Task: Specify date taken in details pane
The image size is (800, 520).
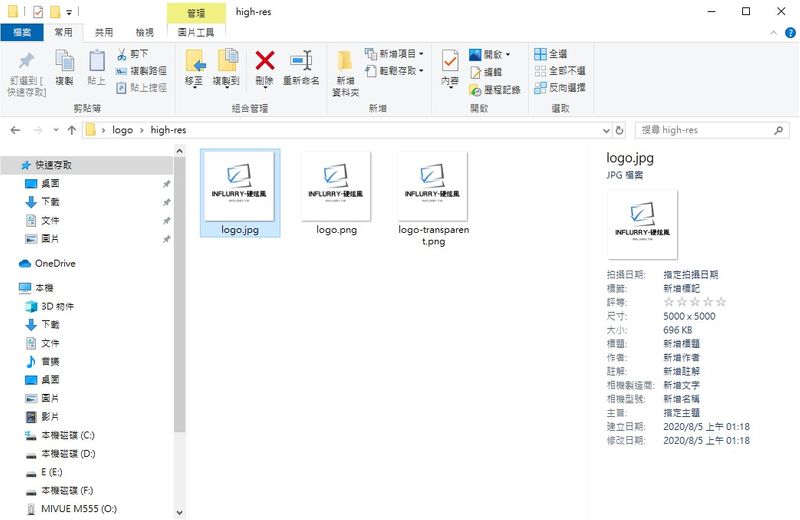Action: point(691,275)
